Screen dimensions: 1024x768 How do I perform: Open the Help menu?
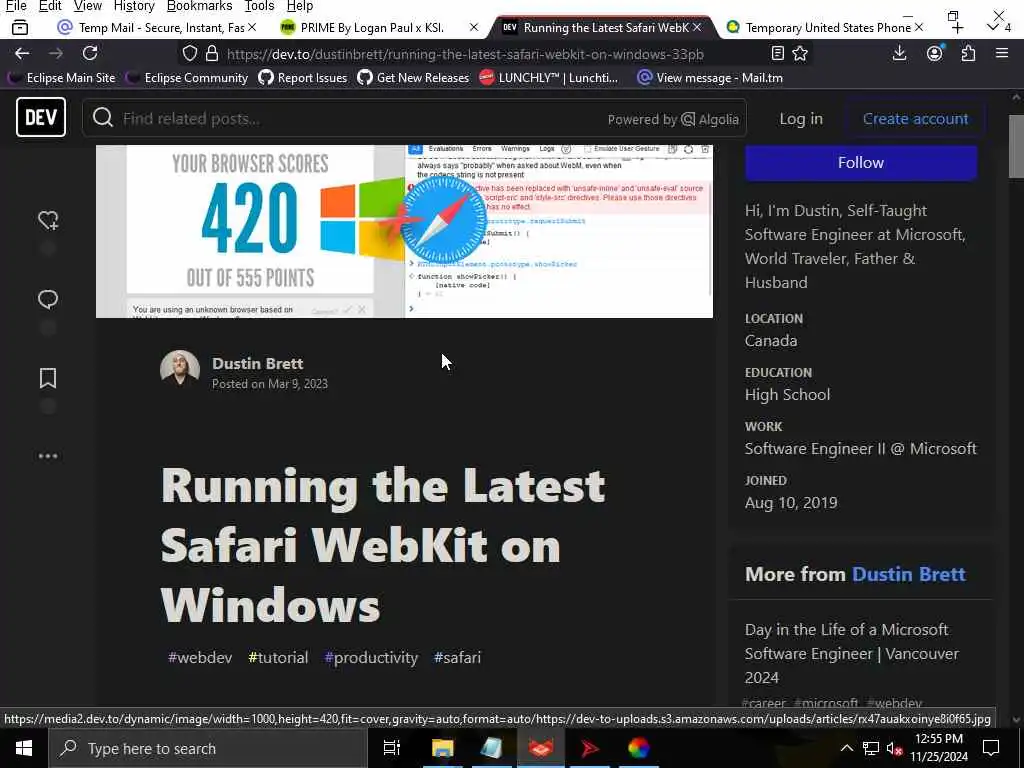click(300, 7)
